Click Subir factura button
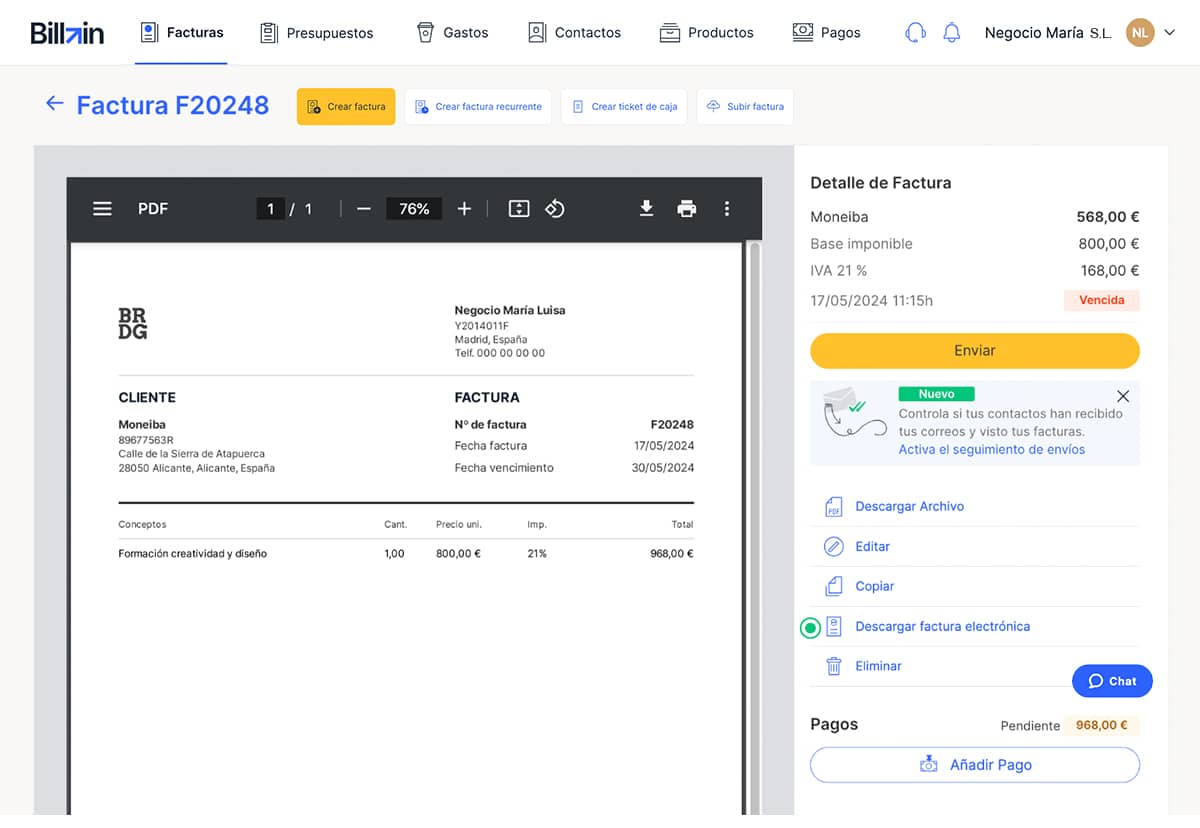The width and height of the screenshot is (1200, 828). coord(745,107)
